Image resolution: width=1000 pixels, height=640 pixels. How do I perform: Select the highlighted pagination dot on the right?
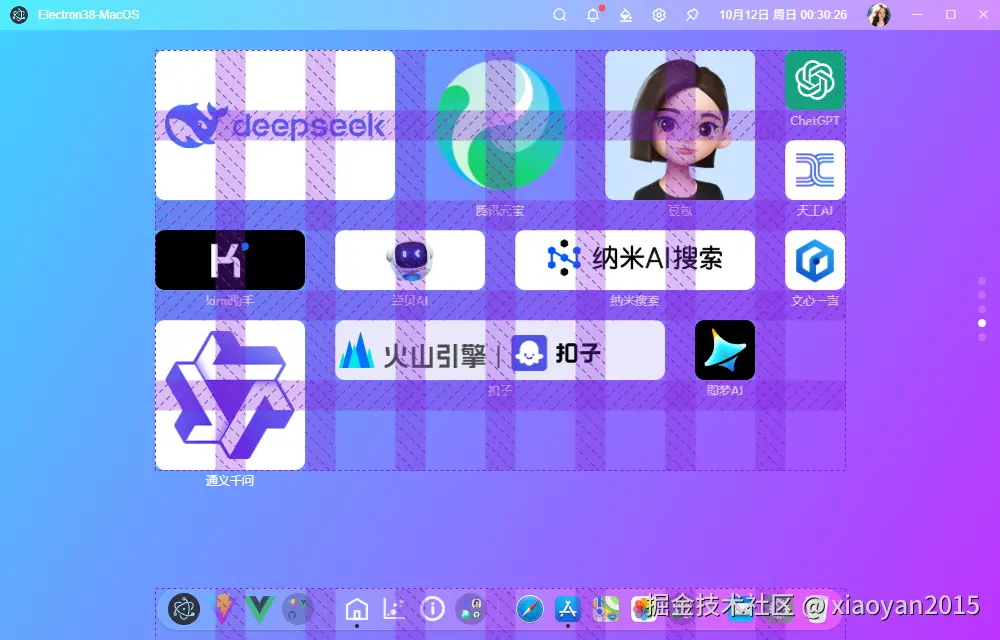coord(982,322)
